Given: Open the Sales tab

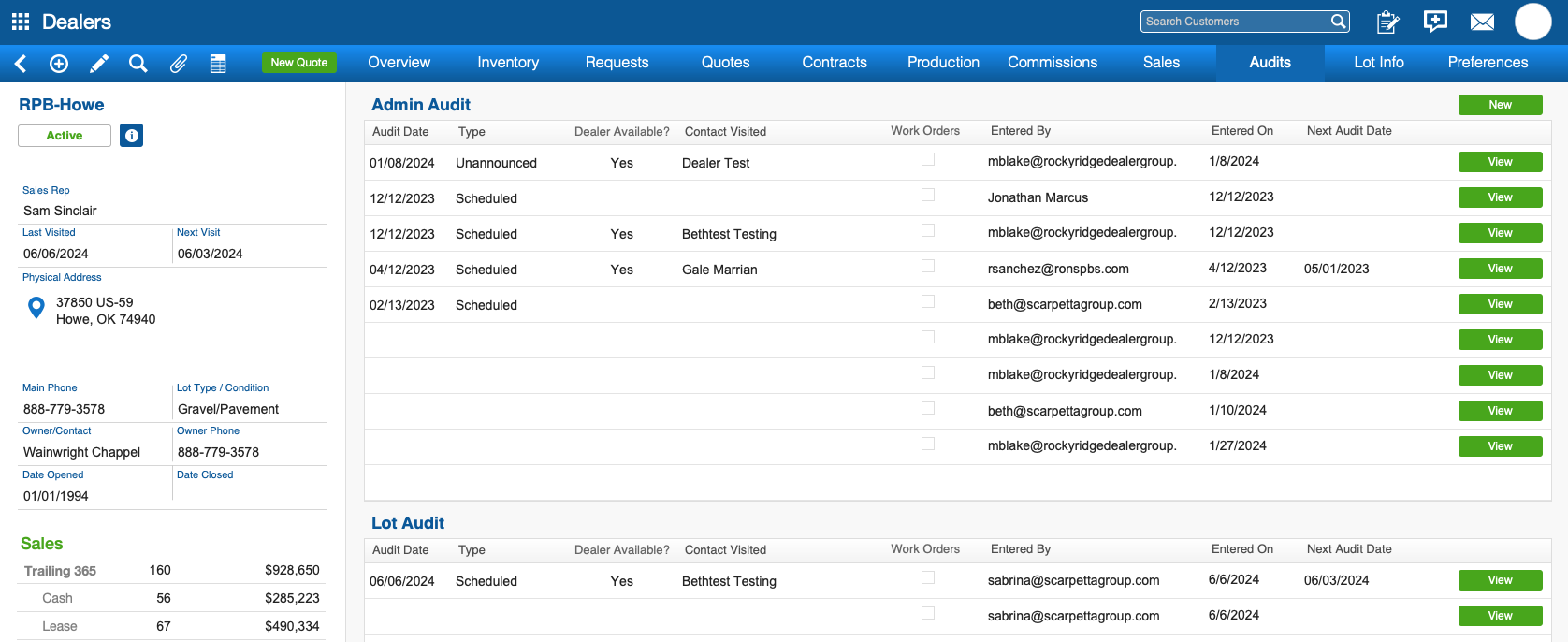Looking at the screenshot, I should (1161, 63).
